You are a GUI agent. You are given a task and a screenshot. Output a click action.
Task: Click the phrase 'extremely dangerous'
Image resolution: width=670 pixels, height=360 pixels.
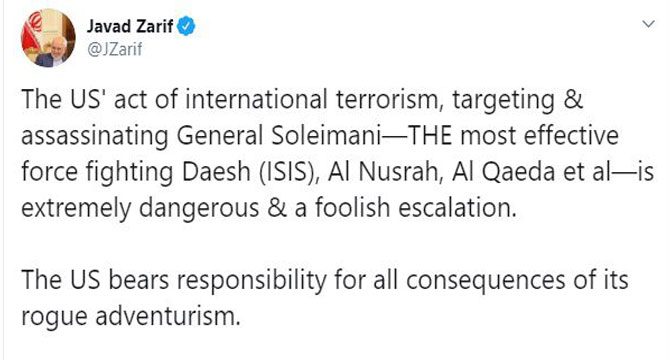[140, 209]
